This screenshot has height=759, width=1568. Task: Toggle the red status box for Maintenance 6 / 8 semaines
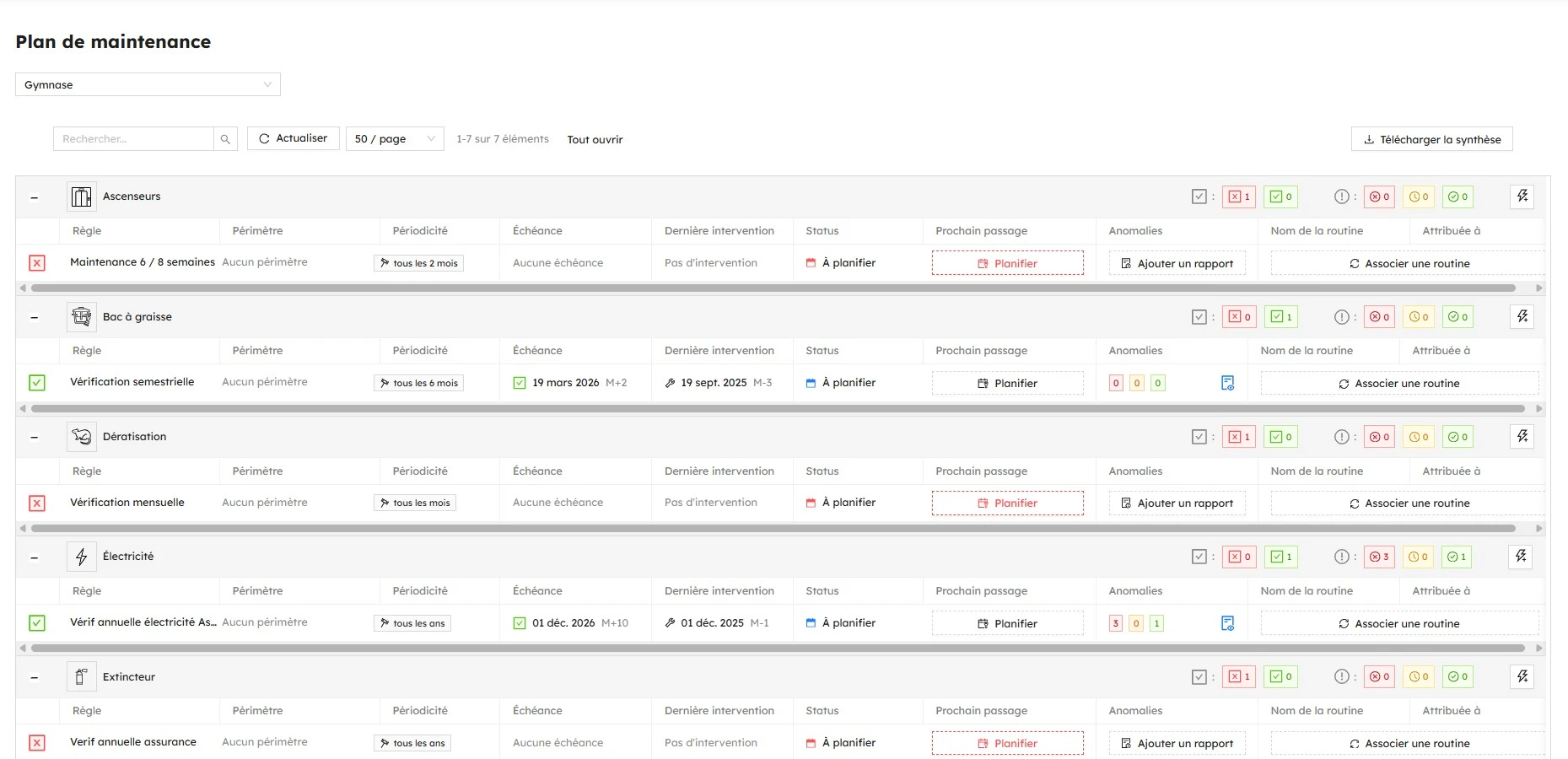point(37,263)
